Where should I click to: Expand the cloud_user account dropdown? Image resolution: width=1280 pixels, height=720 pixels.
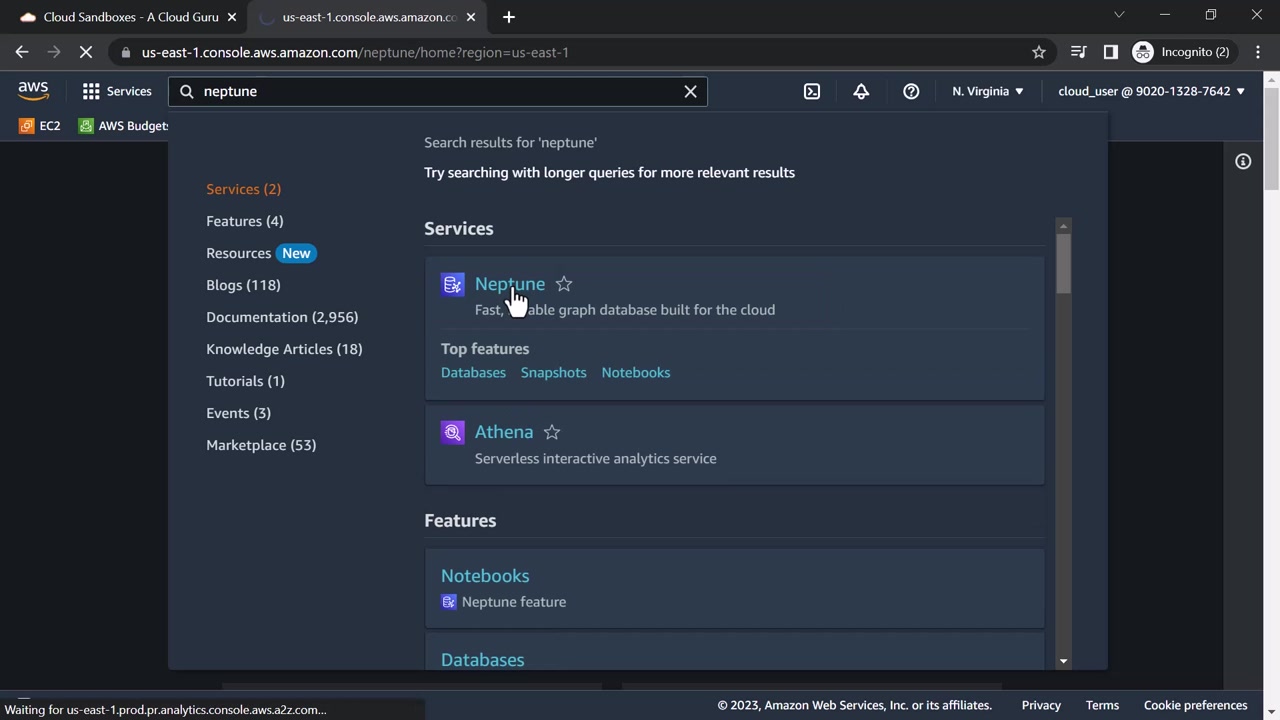1152,91
